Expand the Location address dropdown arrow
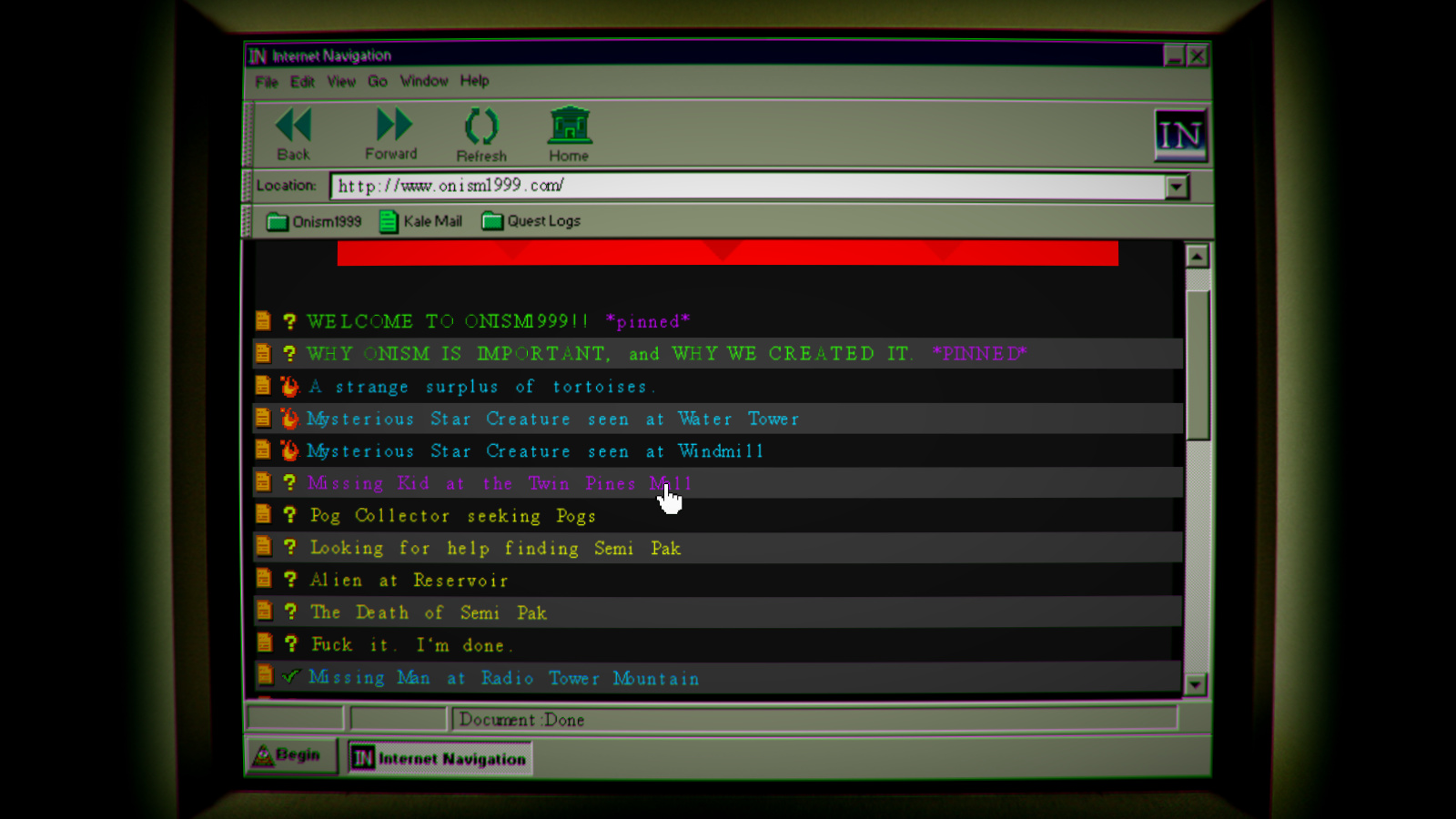Screen dimensions: 1456x819 [x=1177, y=187]
